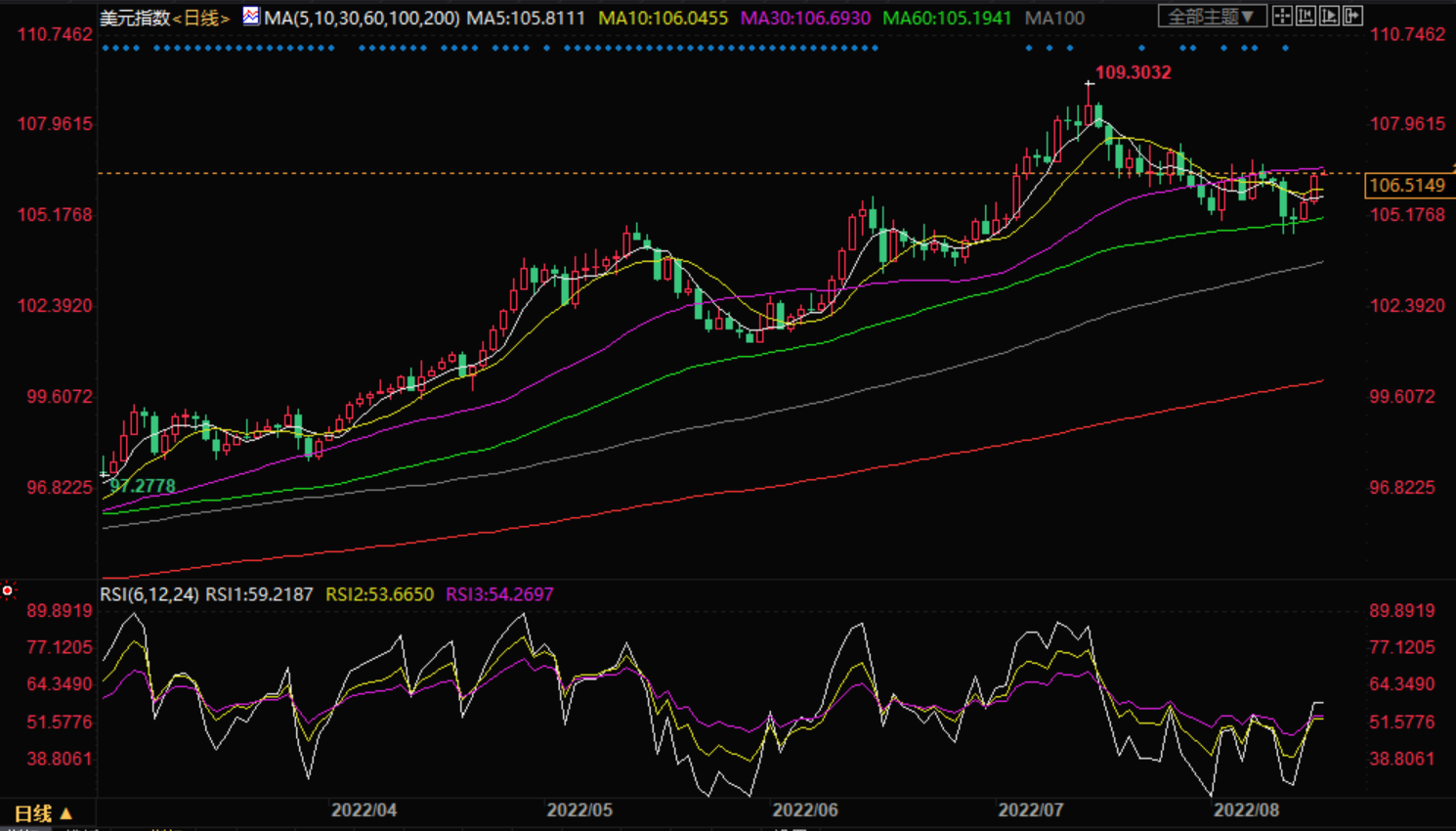Click the 109.3032 high price marker

(x=1133, y=72)
